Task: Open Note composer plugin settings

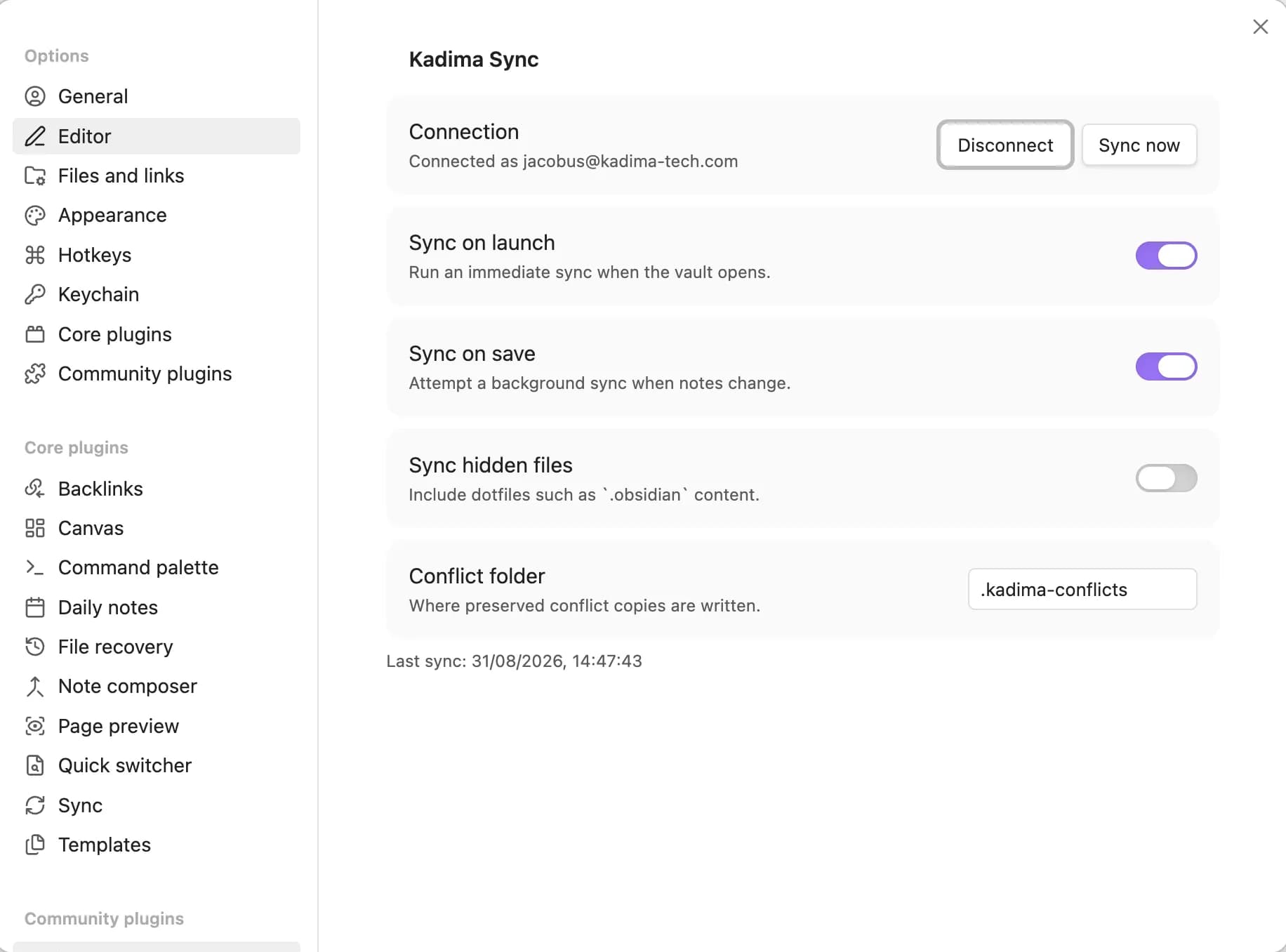Action: 157,687
